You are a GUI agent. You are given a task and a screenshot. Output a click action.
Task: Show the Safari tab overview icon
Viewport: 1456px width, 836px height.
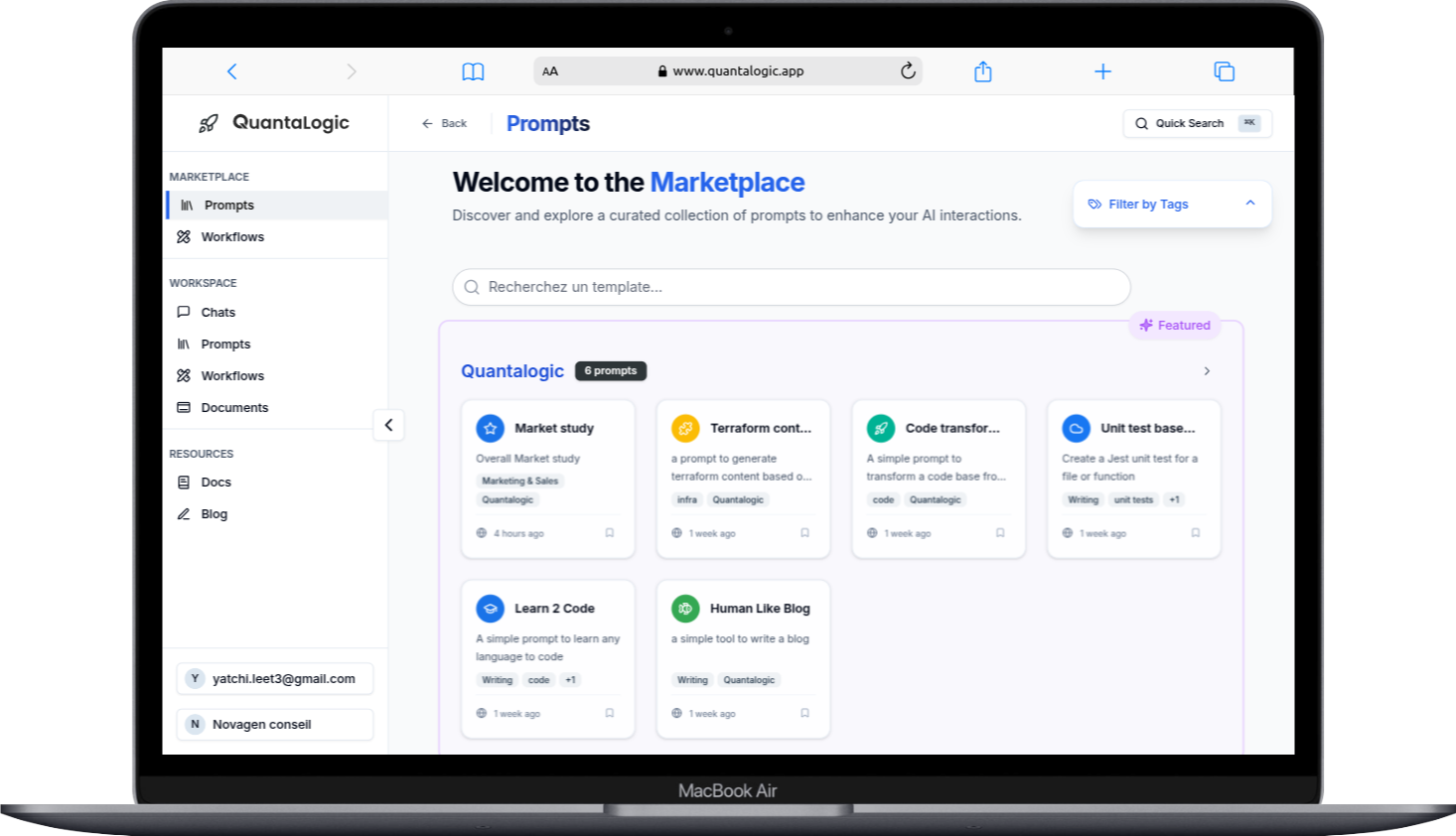tap(1224, 71)
